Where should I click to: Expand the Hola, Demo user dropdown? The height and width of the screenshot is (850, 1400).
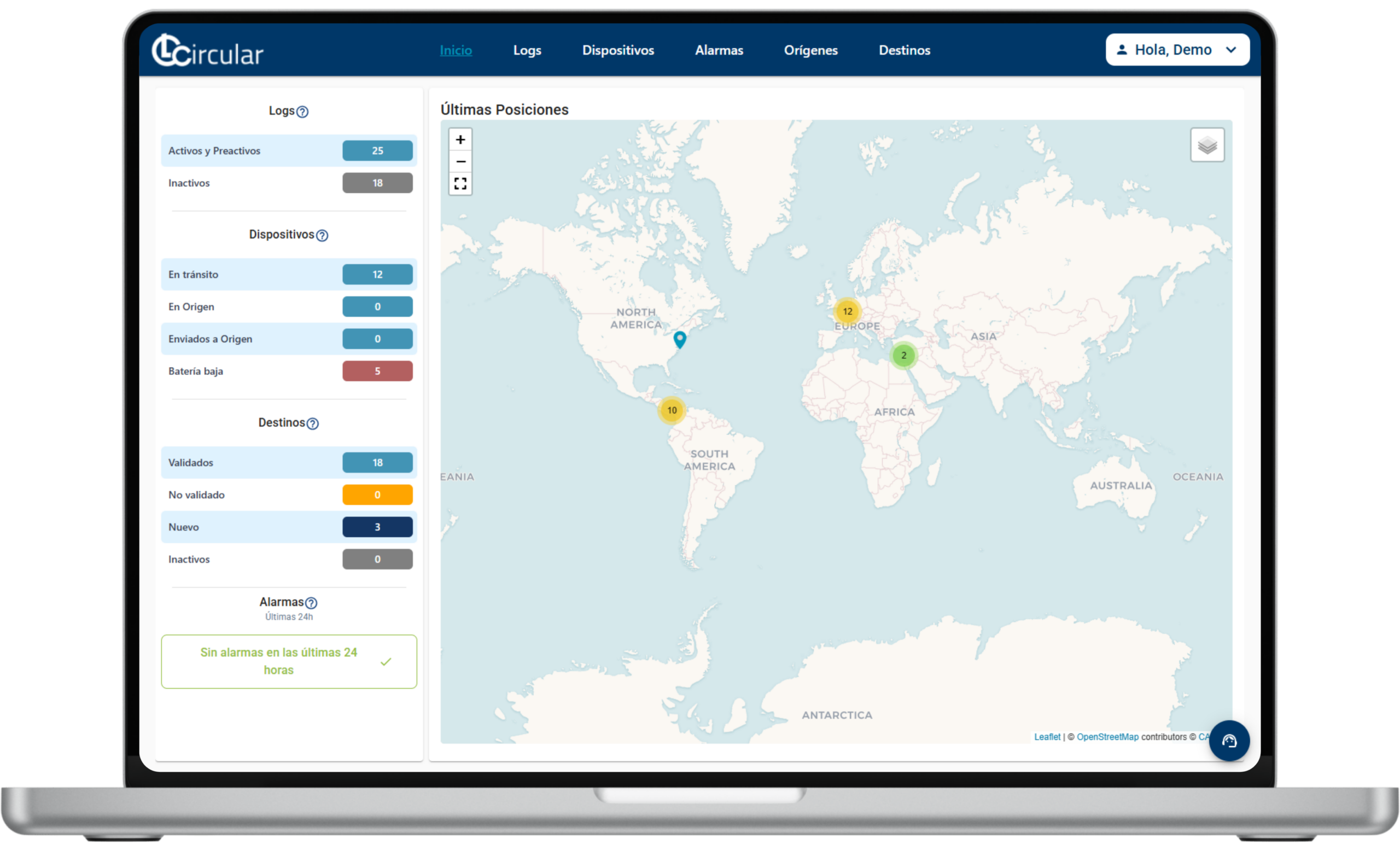click(1177, 50)
